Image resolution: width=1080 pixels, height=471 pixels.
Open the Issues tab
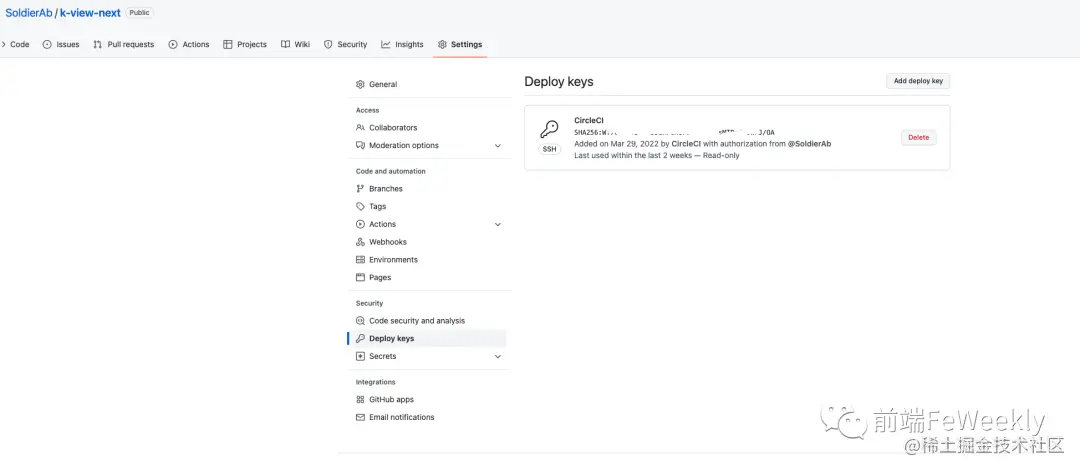click(x=61, y=44)
